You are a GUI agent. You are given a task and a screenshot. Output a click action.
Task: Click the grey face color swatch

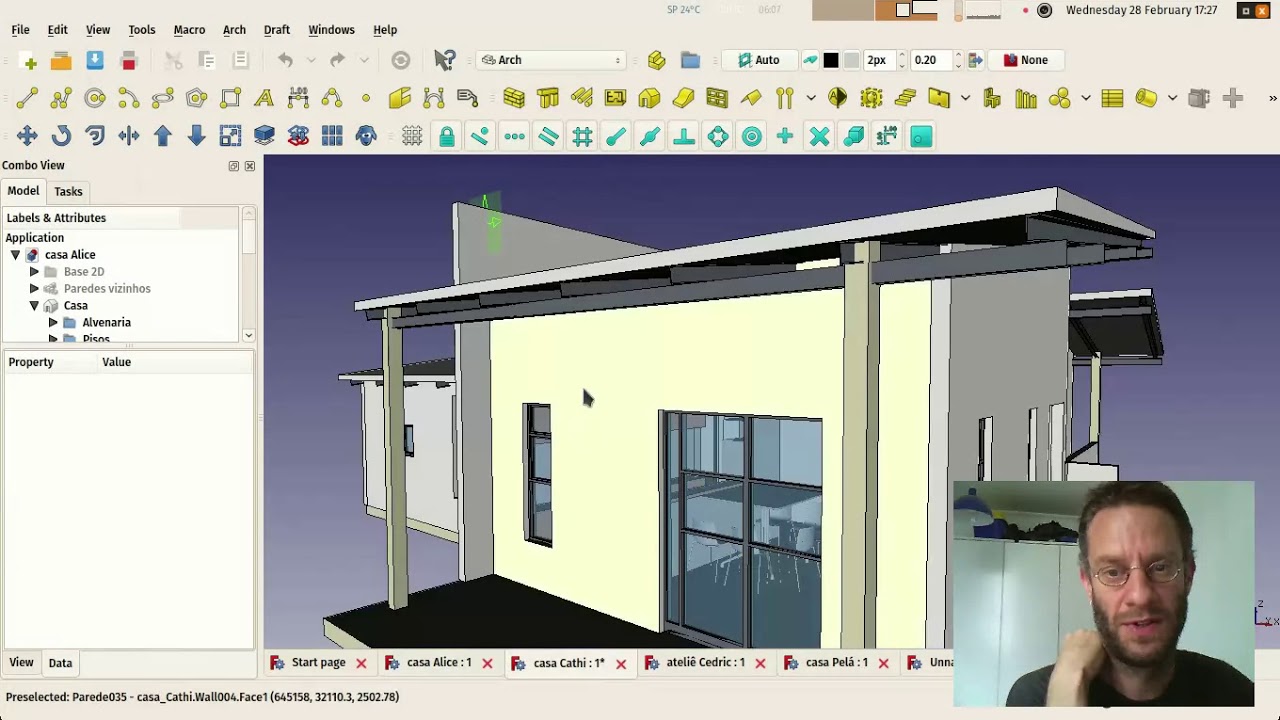coord(852,60)
